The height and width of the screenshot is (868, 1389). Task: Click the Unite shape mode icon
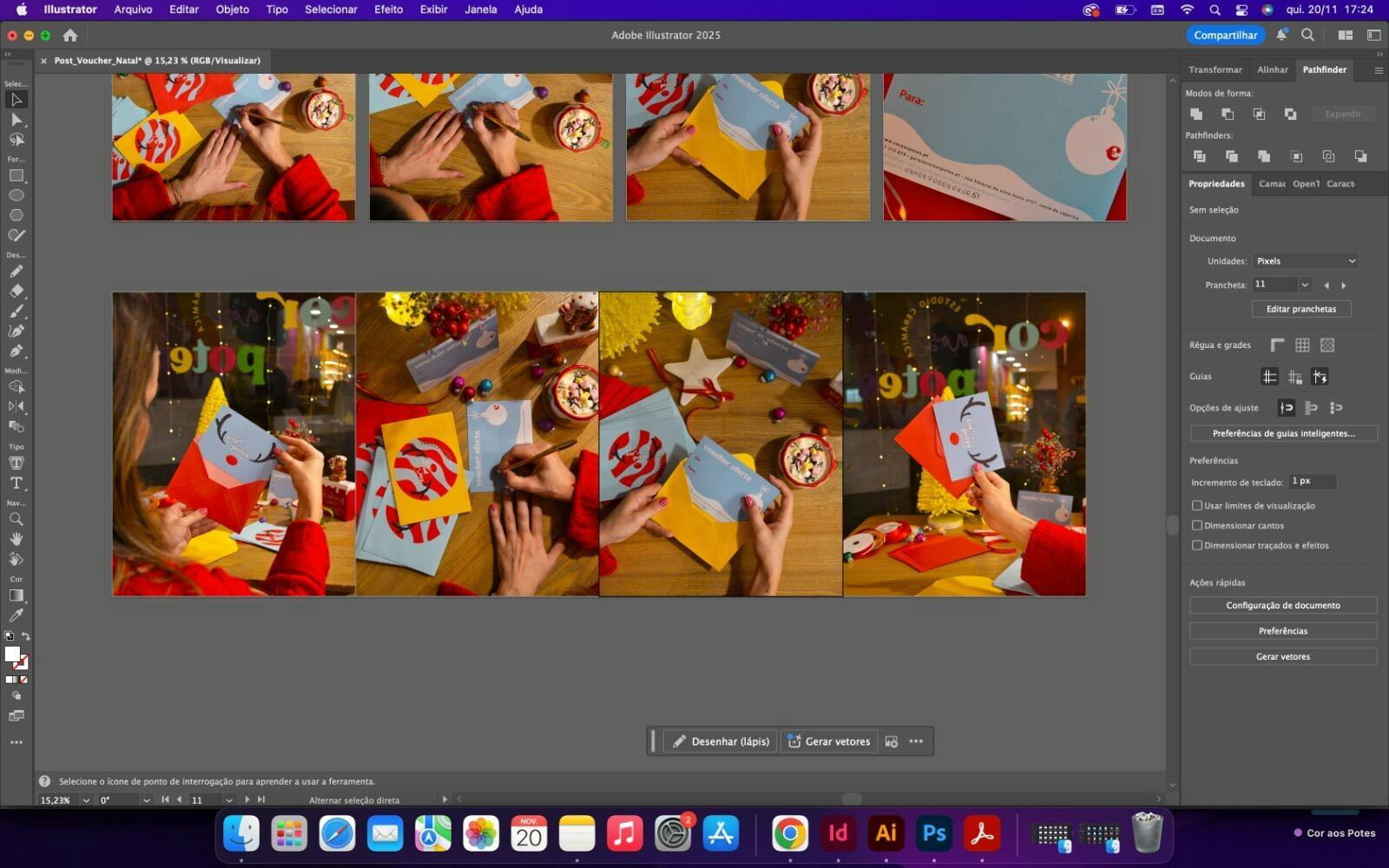click(1196, 114)
